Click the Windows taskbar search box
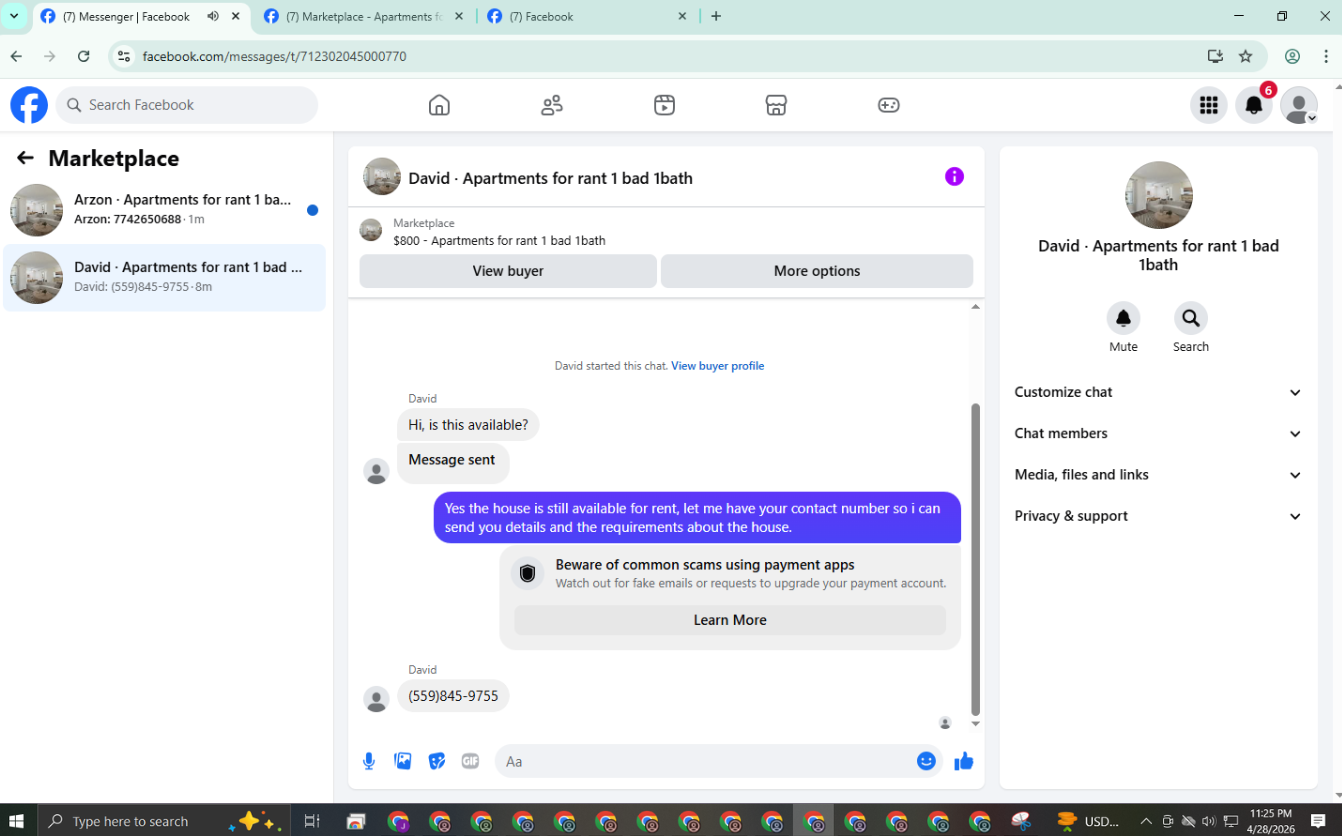 pyautogui.click(x=164, y=821)
